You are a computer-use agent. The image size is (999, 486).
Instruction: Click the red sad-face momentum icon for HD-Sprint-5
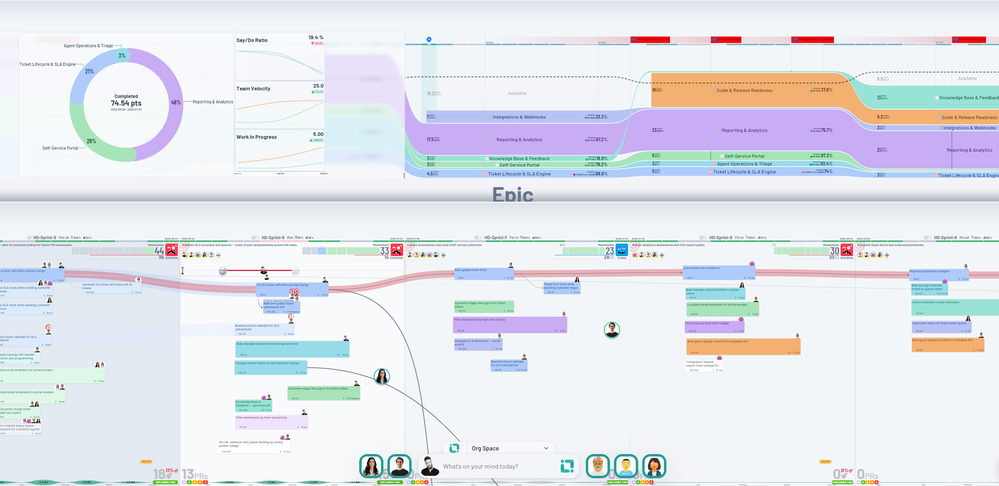(171, 250)
